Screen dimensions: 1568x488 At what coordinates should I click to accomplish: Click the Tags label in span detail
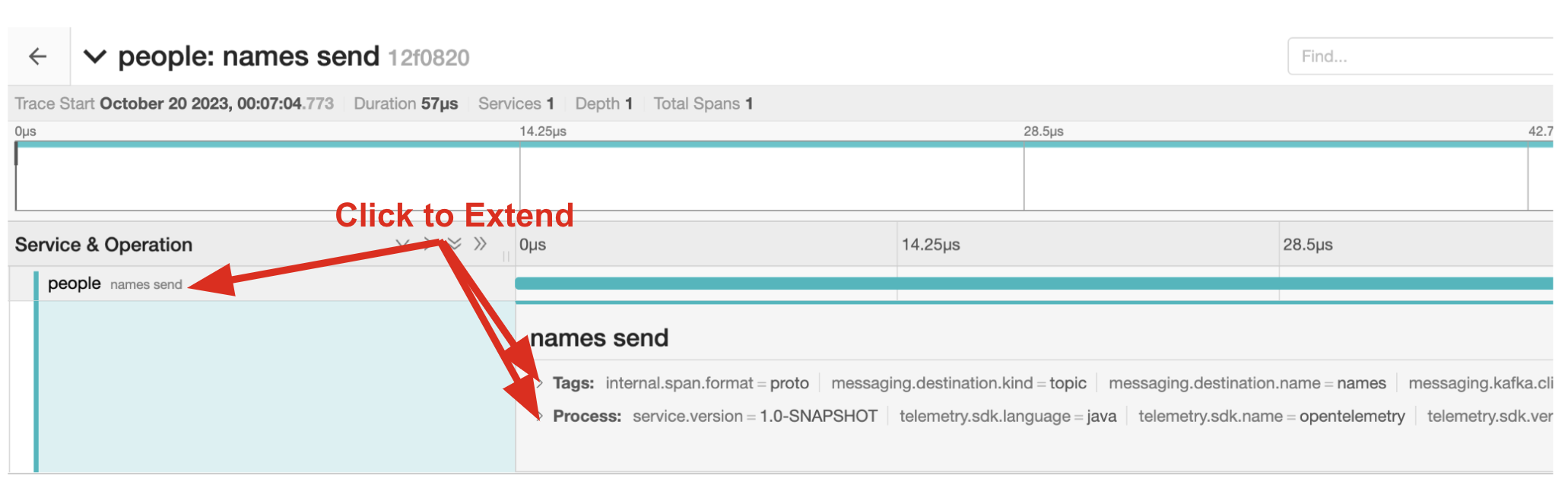[573, 383]
